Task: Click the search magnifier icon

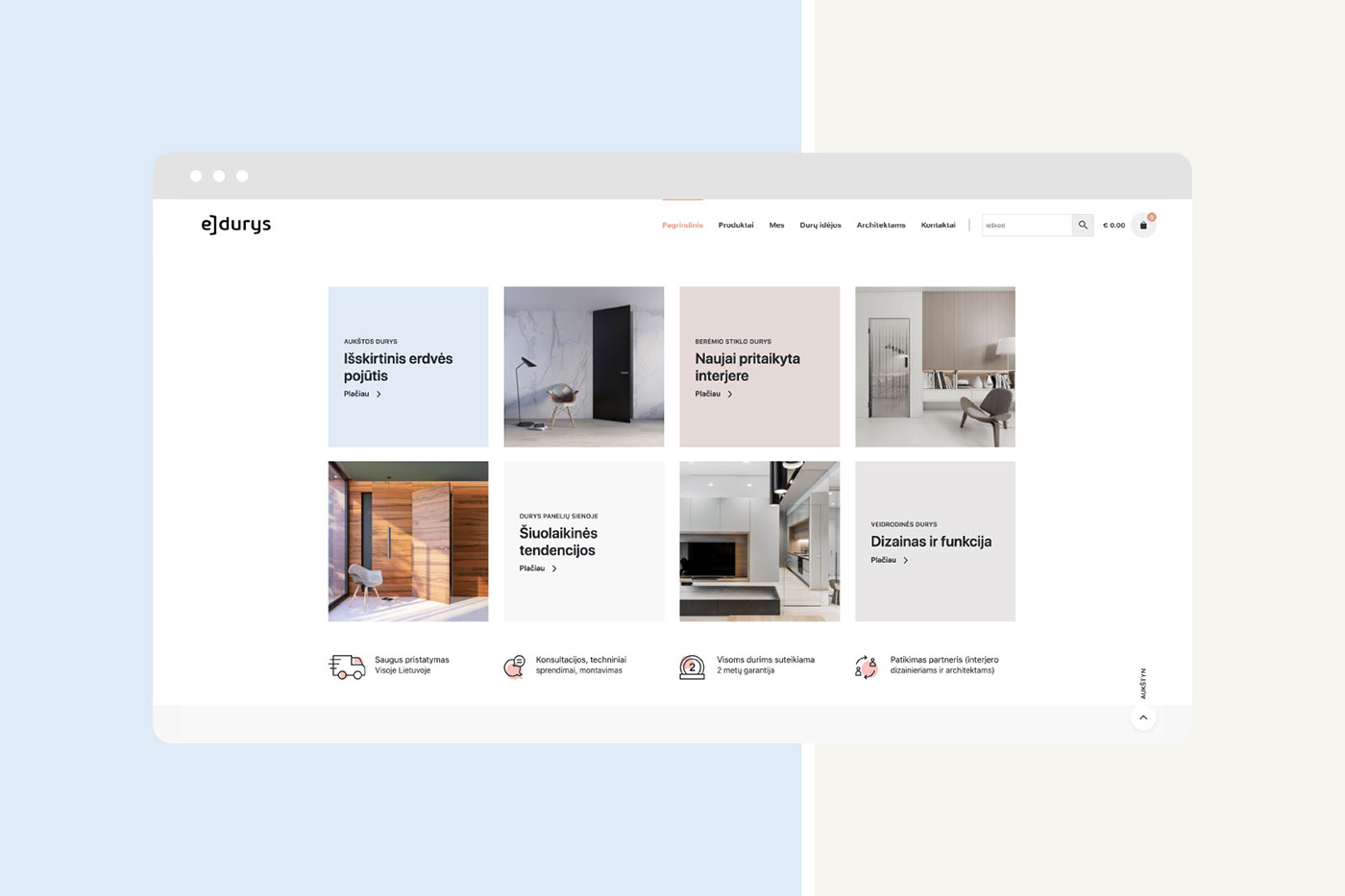Action: tap(1083, 225)
